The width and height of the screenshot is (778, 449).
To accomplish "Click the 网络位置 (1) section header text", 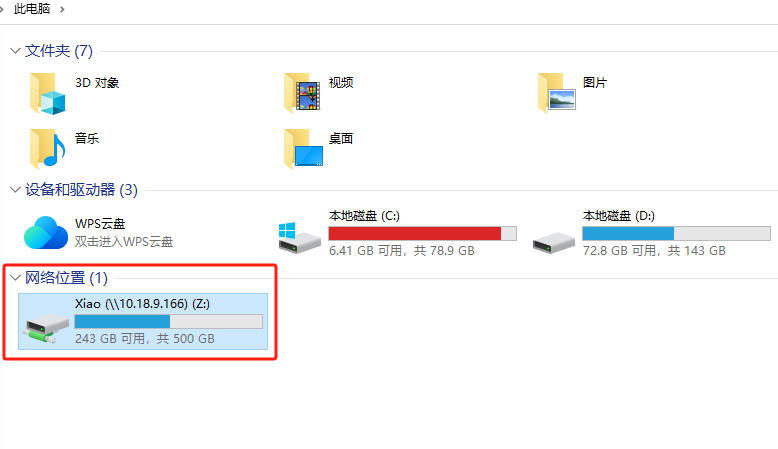I will pyautogui.click(x=66, y=278).
